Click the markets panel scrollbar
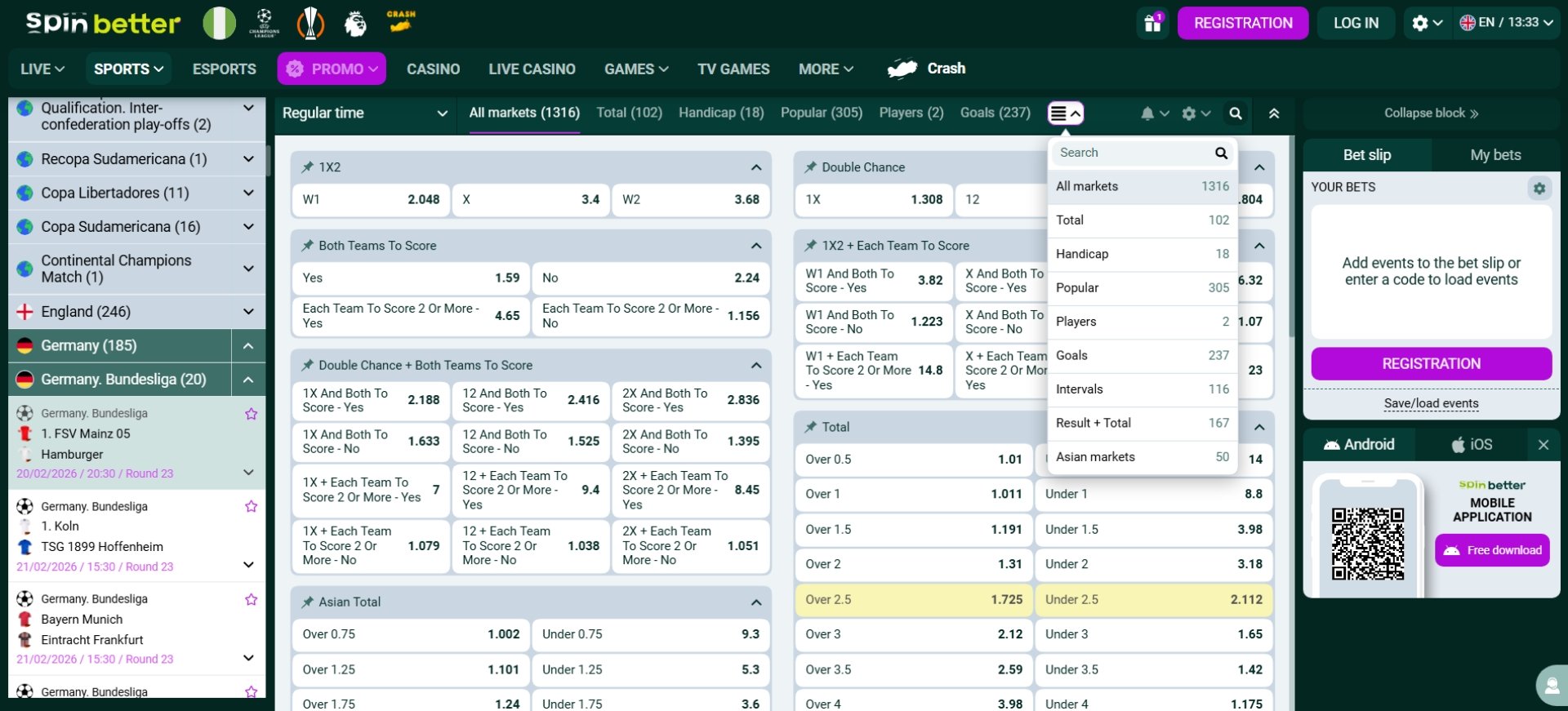 click(1291, 237)
